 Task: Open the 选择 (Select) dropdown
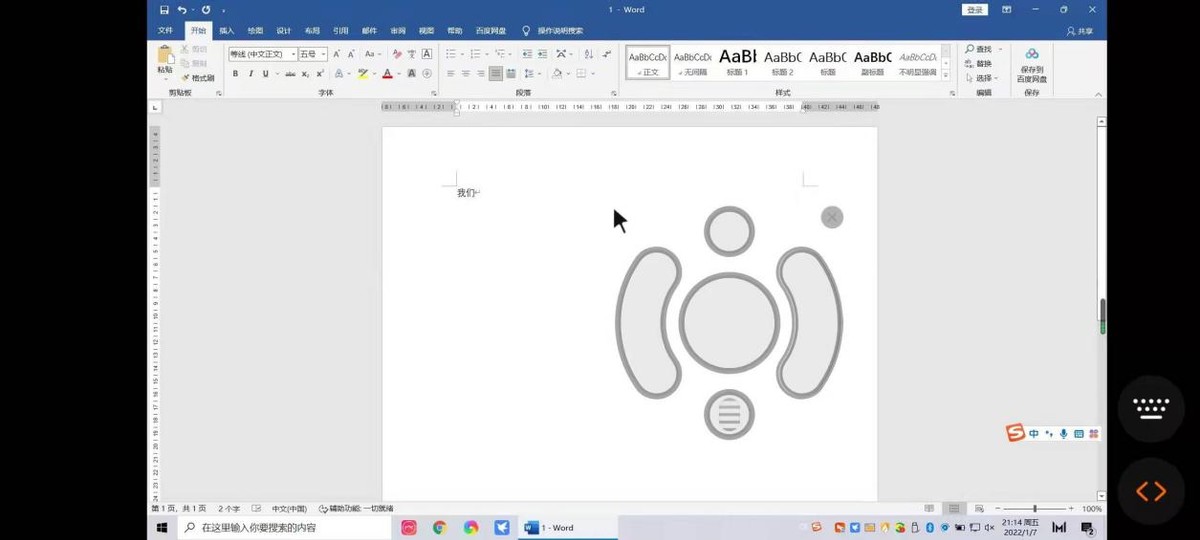[982, 78]
